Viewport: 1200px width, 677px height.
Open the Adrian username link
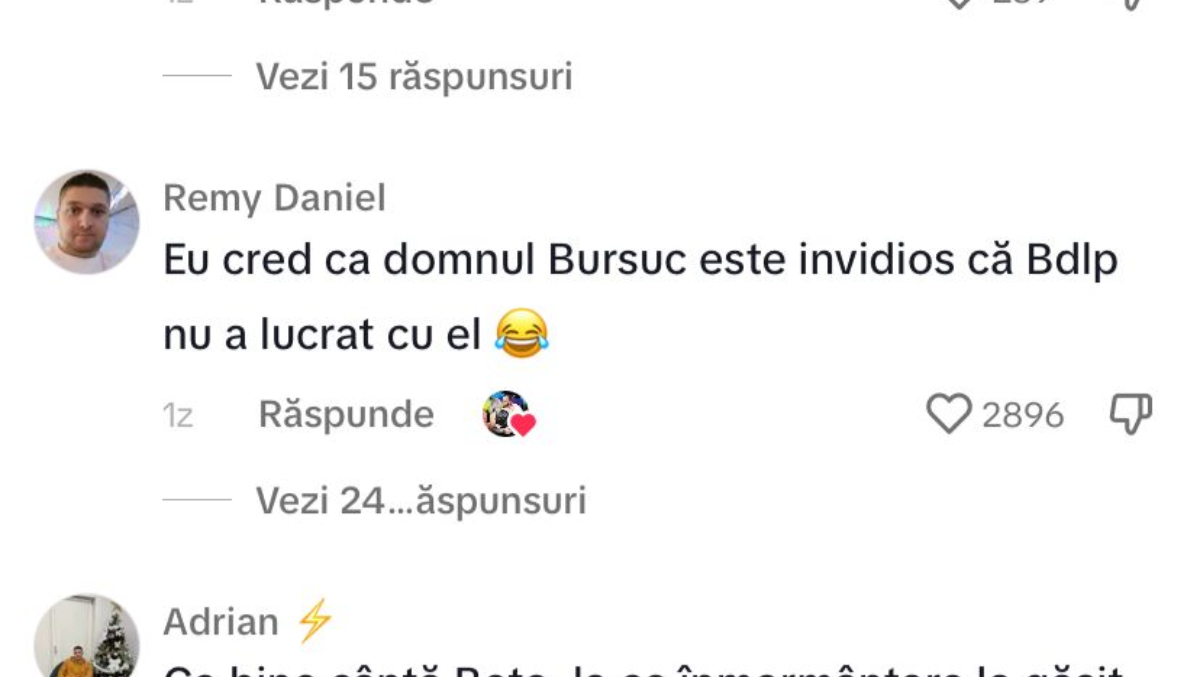click(221, 622)
